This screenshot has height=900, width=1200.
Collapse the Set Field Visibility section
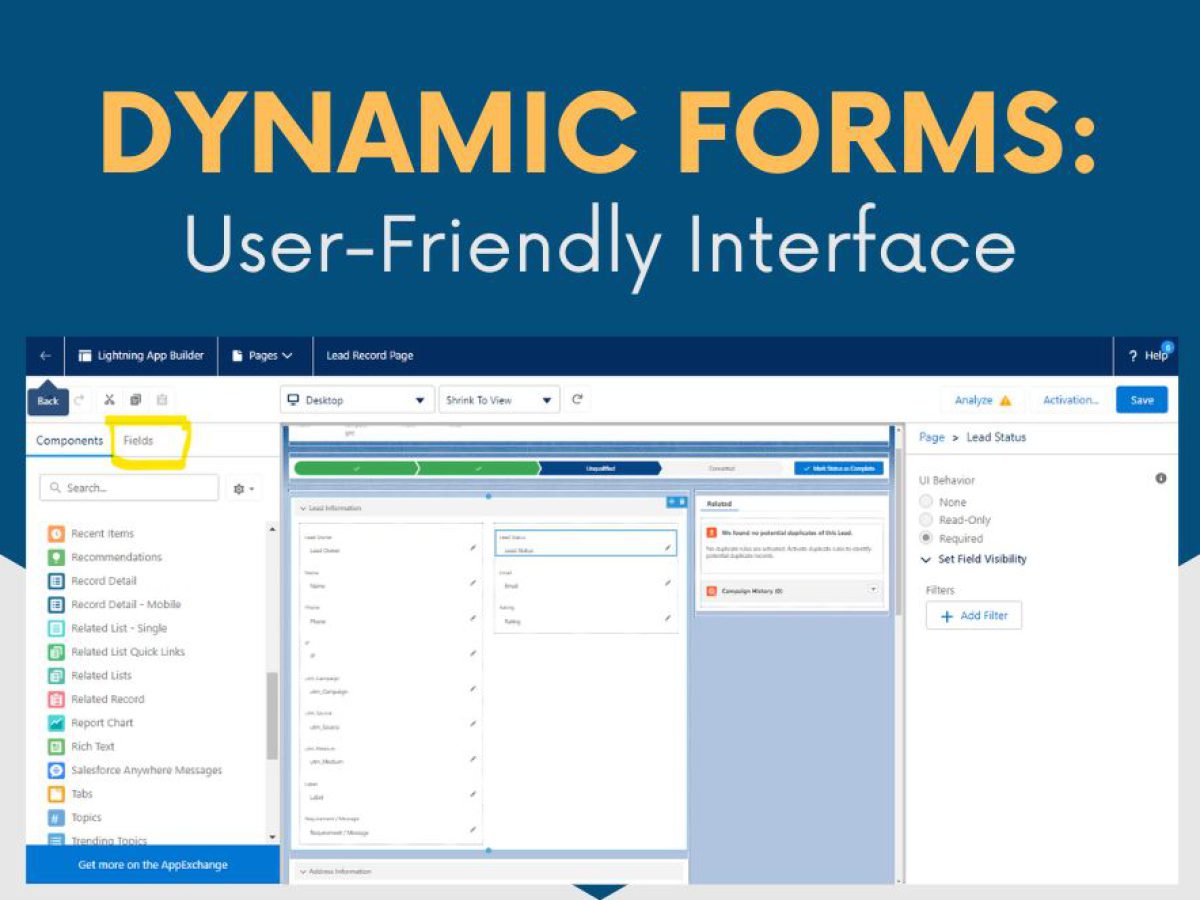[926, 560]
